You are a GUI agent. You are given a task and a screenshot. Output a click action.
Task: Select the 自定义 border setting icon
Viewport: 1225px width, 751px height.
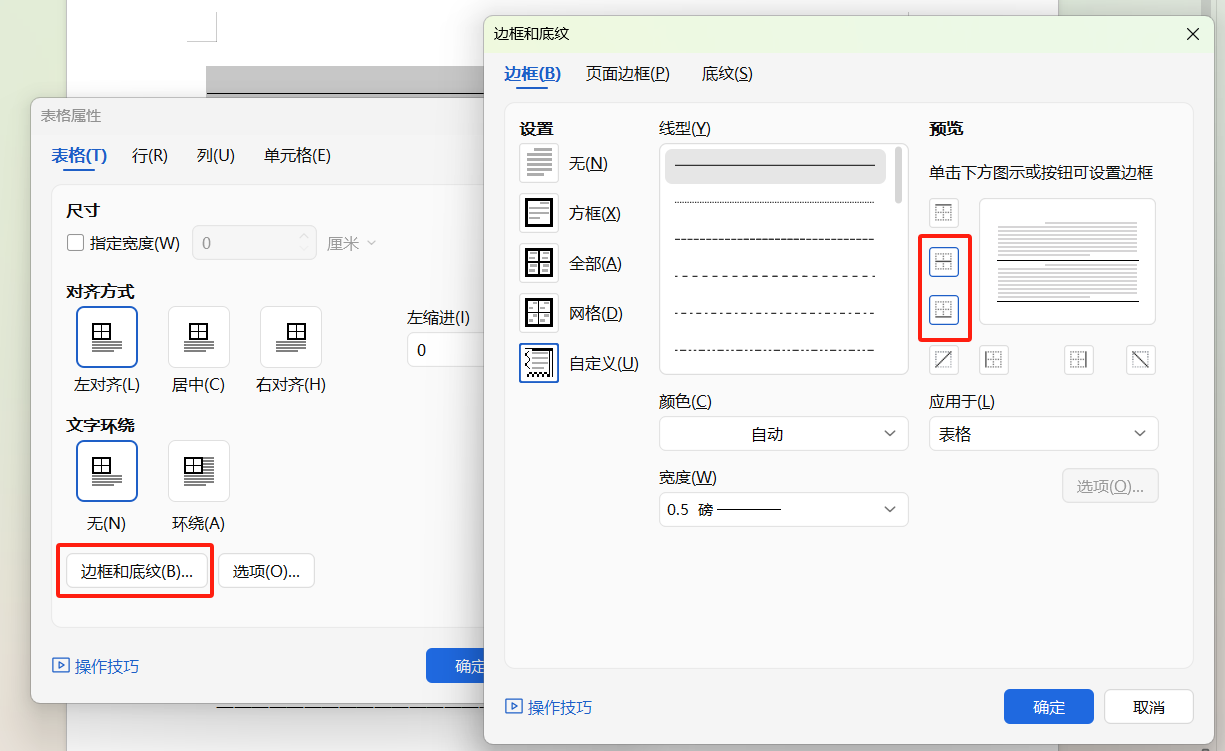538,363
